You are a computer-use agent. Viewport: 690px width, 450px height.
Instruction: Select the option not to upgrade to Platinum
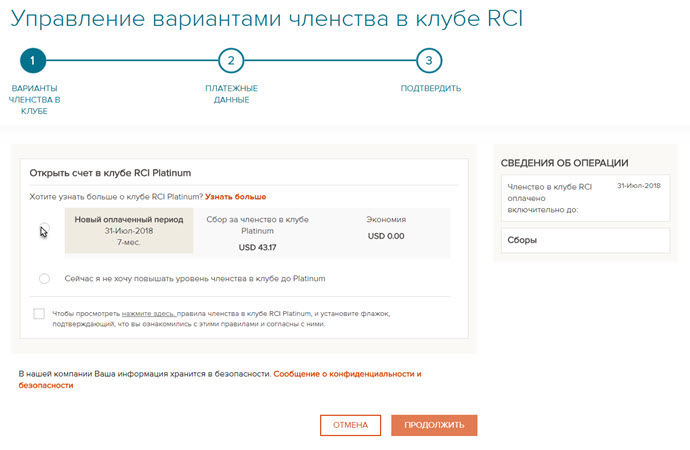click(44, 278)
